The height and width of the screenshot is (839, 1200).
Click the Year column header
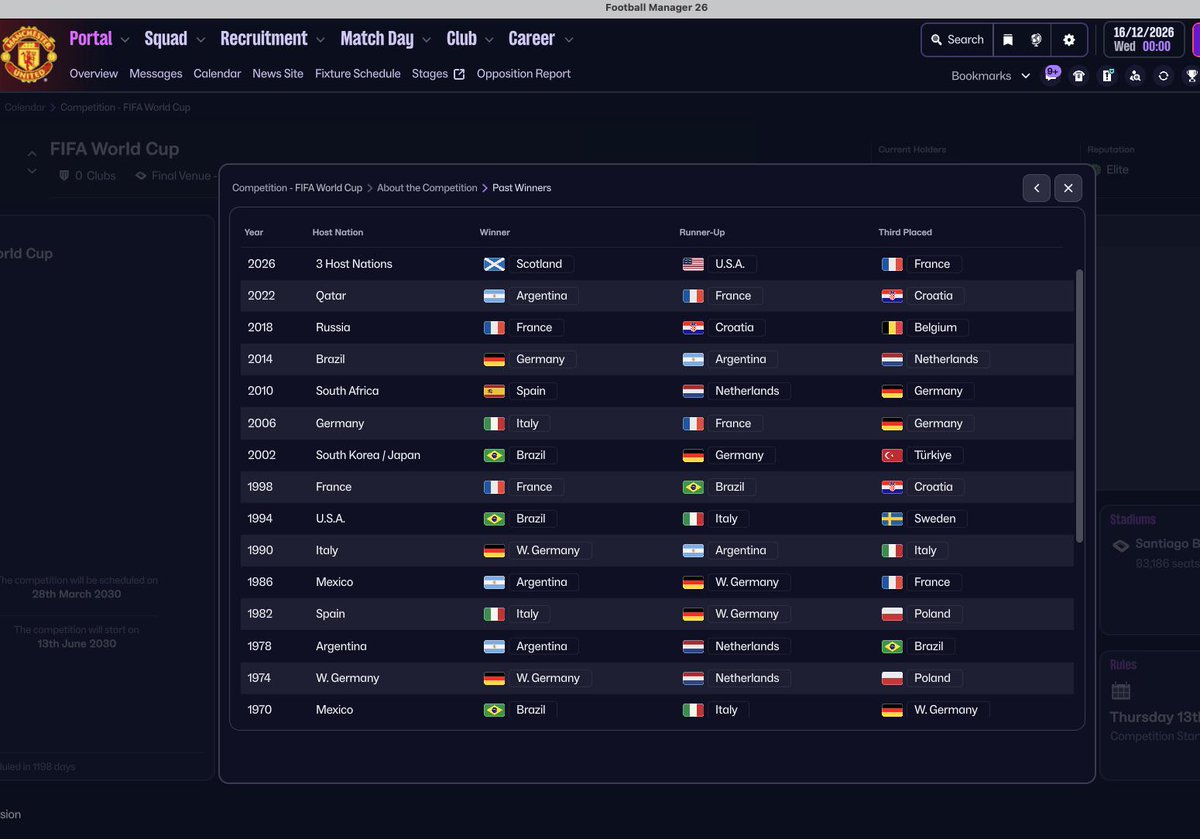tap(254, 232)
